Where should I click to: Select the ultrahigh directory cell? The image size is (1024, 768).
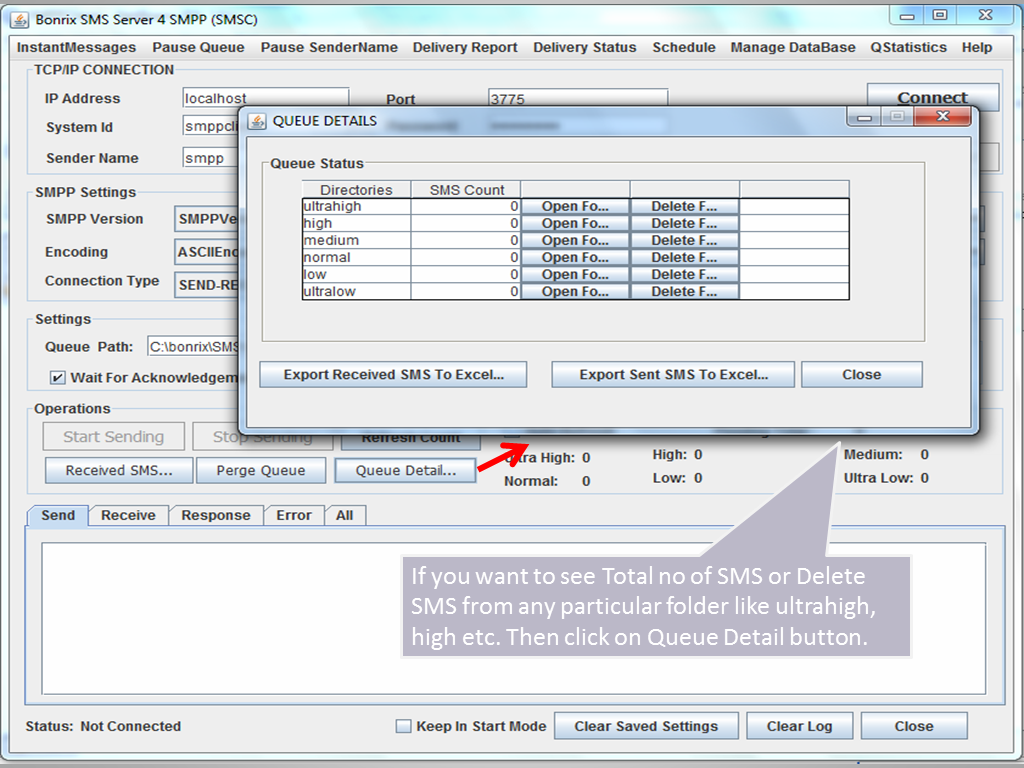(x=357, y=206)
